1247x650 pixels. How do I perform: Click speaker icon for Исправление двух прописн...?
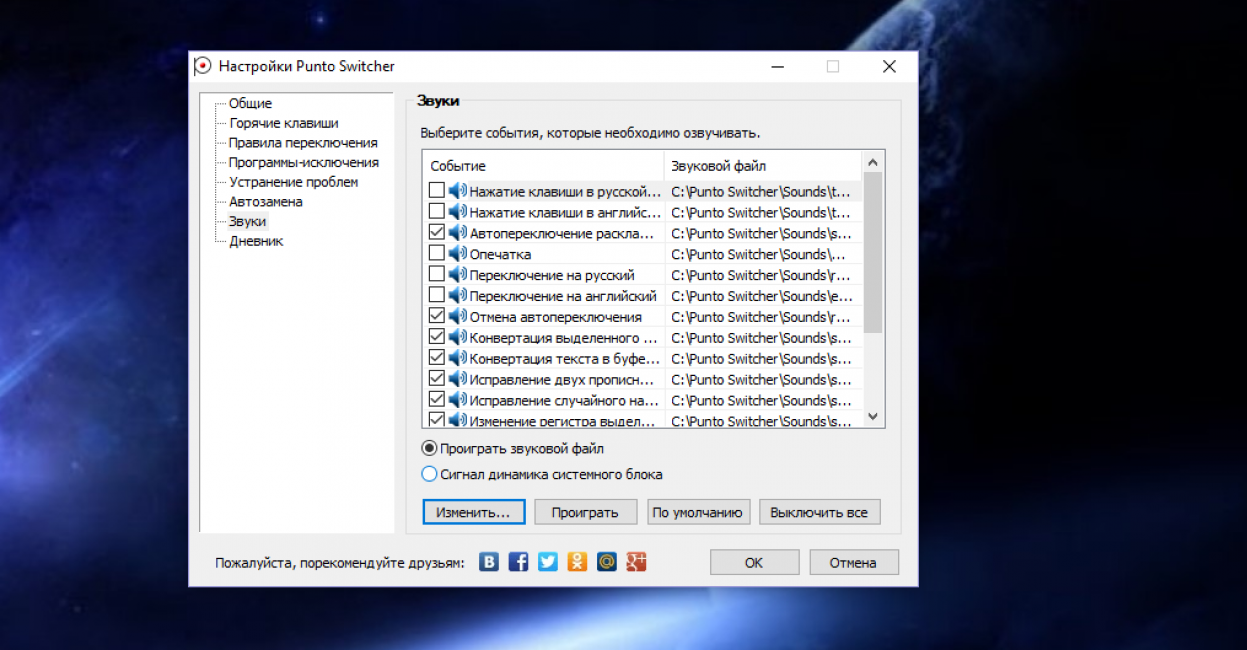(458, 379)
